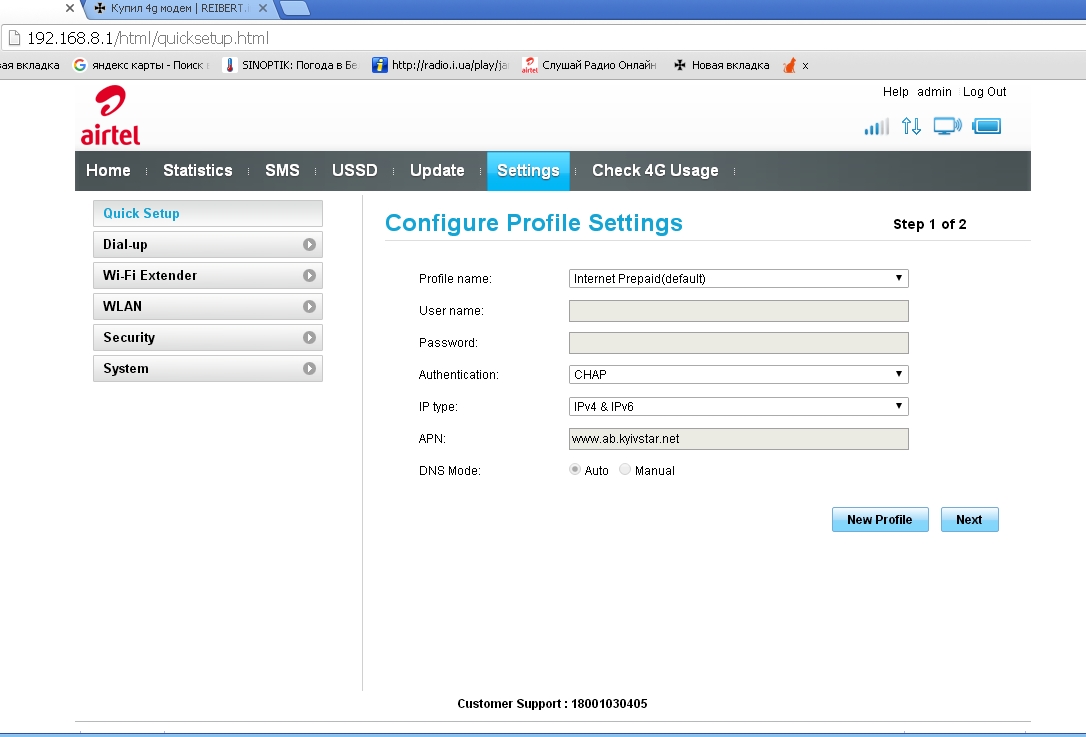Open the Google Yandex maps bookmark
The width and height of the screenshot is (1086, 737).
tap(140, 65)
